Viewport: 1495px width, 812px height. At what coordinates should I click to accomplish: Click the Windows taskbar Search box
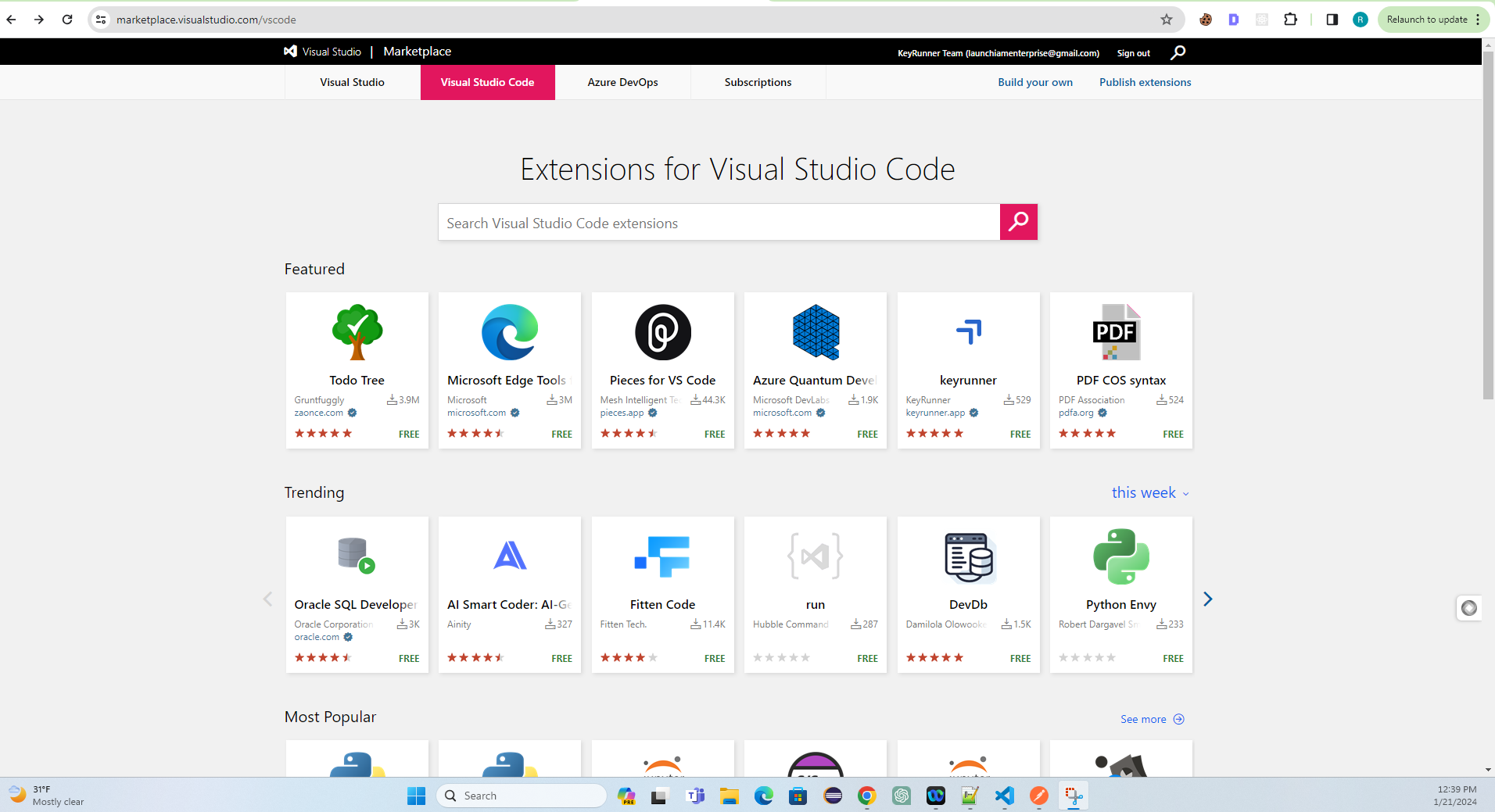(x=522, y=796)
